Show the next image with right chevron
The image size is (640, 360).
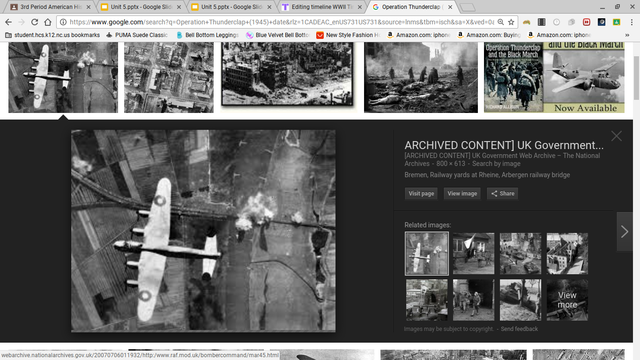click(x=624, y=231)
